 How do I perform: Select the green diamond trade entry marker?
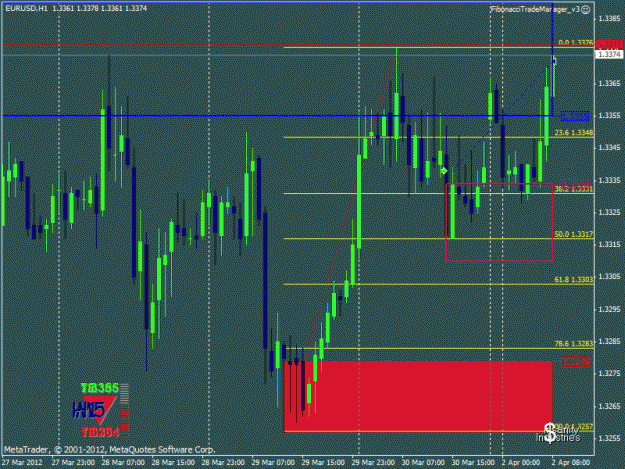point(444,171)
